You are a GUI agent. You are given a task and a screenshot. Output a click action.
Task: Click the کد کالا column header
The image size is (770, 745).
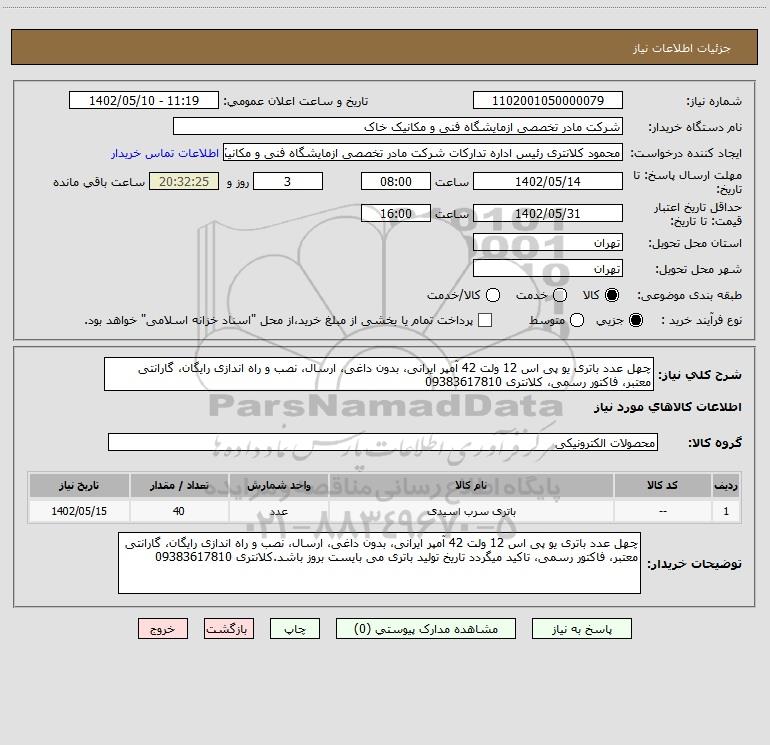pos(662,485)
